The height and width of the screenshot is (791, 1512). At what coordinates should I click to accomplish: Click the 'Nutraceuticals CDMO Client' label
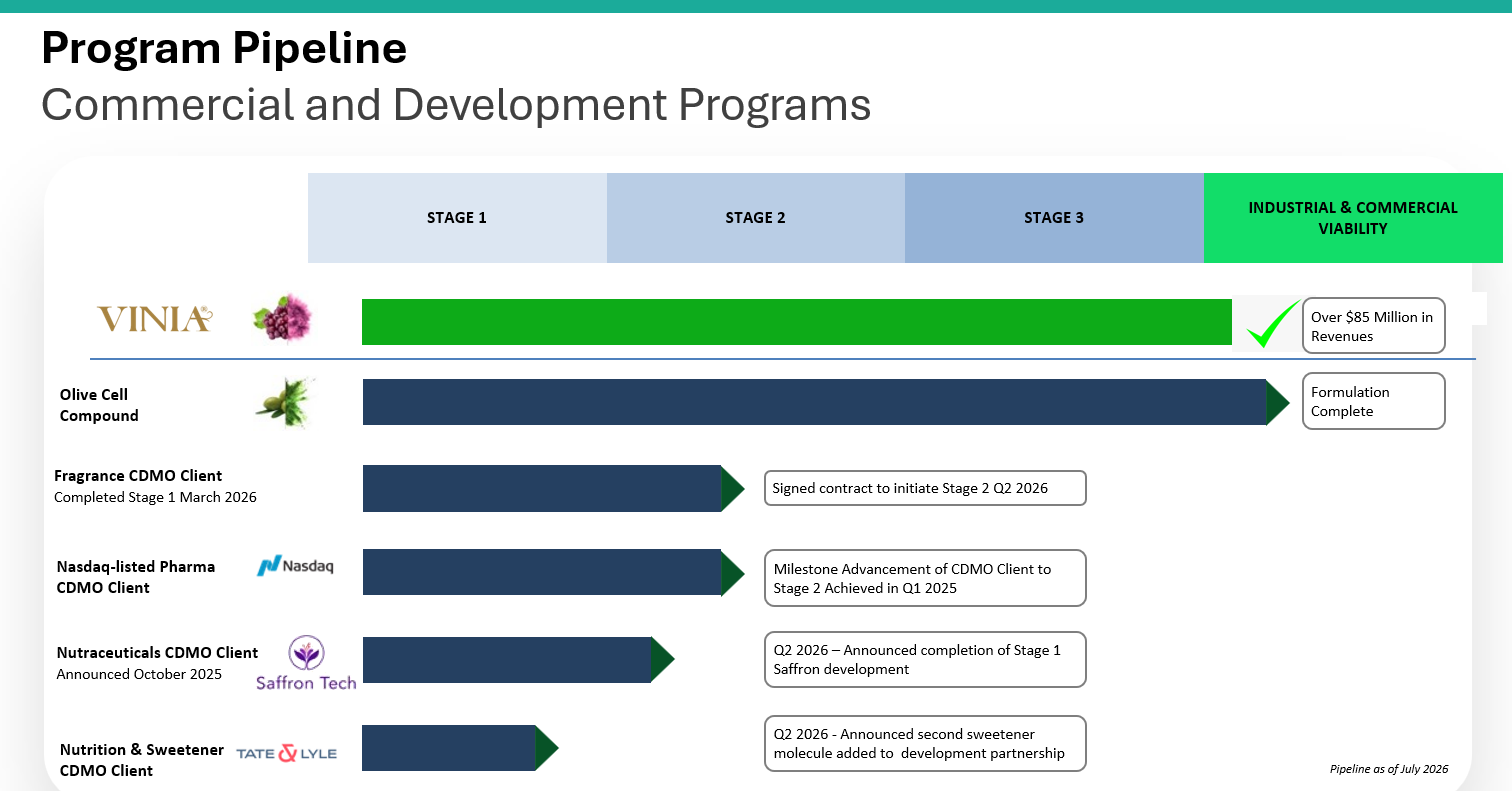(x=157, y=653)
